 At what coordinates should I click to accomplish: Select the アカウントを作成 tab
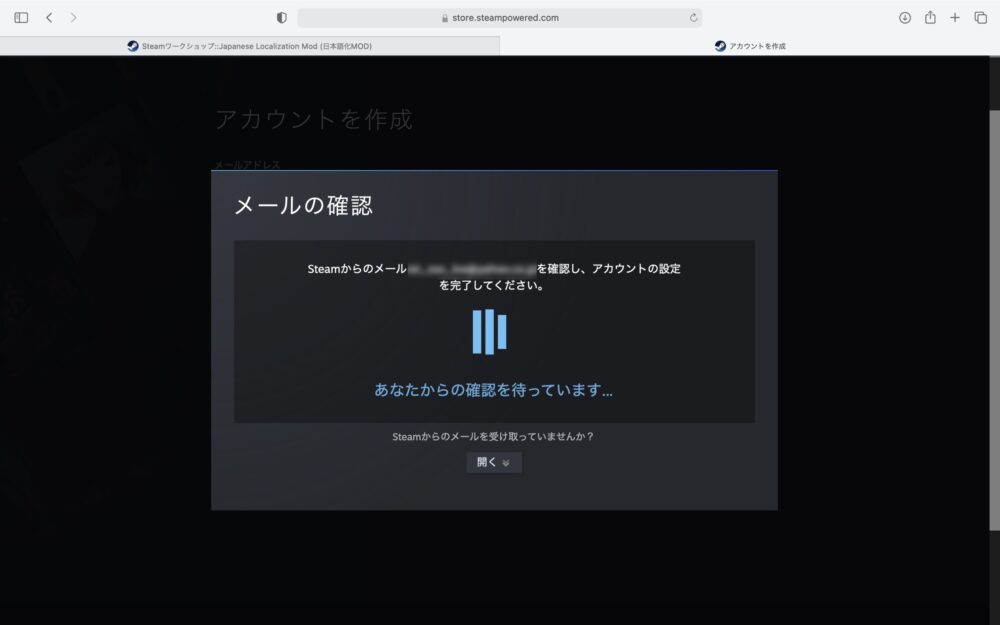750,46
